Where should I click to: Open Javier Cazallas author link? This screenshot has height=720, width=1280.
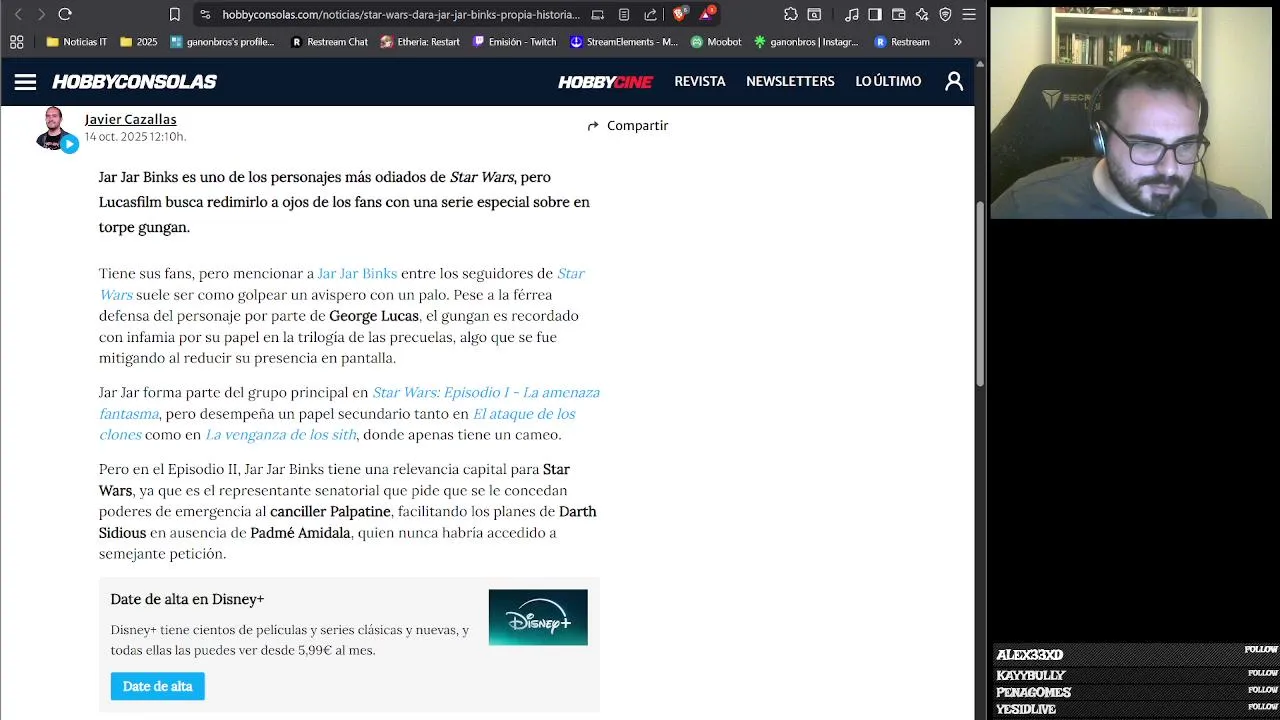[x=130, y=119]
